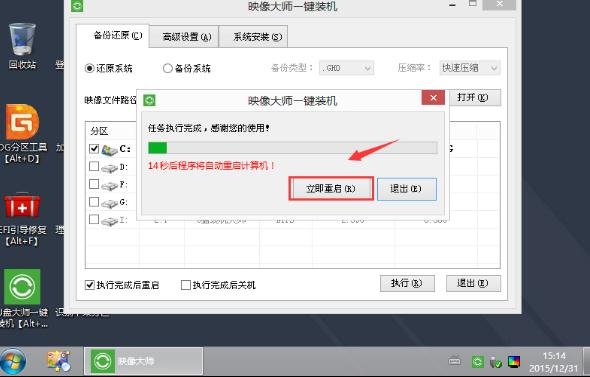Enable 执行完成后关机 checkbox
This screenshot has width=590, height=377.
click(x=186, y=285)
